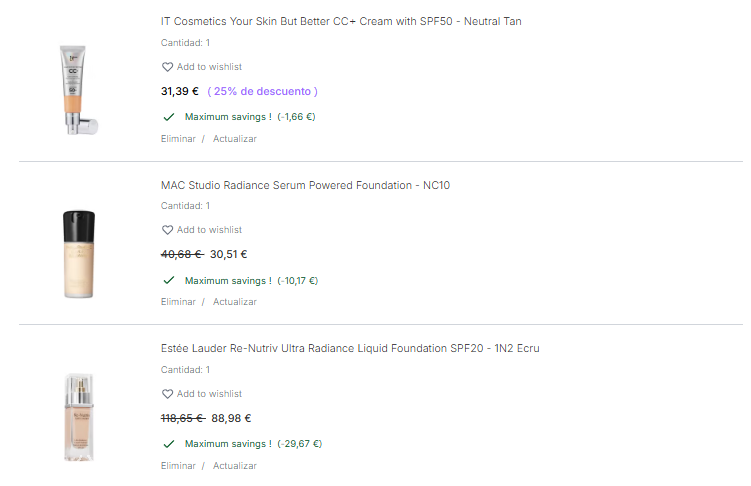Click Actualizar for Estée Lauder Re-Nutriv Foundation
751x486 pixels.
[x=234, y=466]
